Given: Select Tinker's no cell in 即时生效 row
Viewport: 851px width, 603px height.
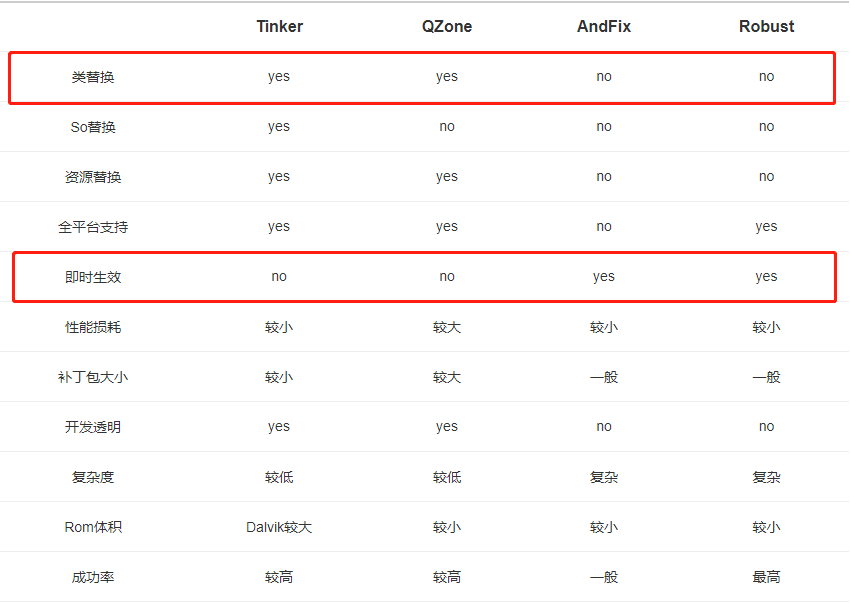Looking at the screenshot, I should (279, 277).
